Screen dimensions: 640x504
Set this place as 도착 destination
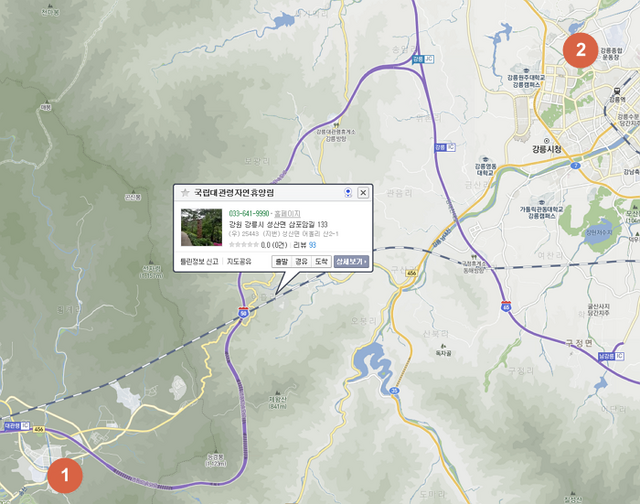(x=321, y=262)
